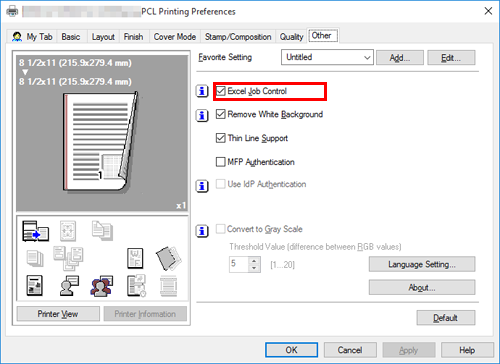Click the greyed page with four arrows icon

[68, 231]
